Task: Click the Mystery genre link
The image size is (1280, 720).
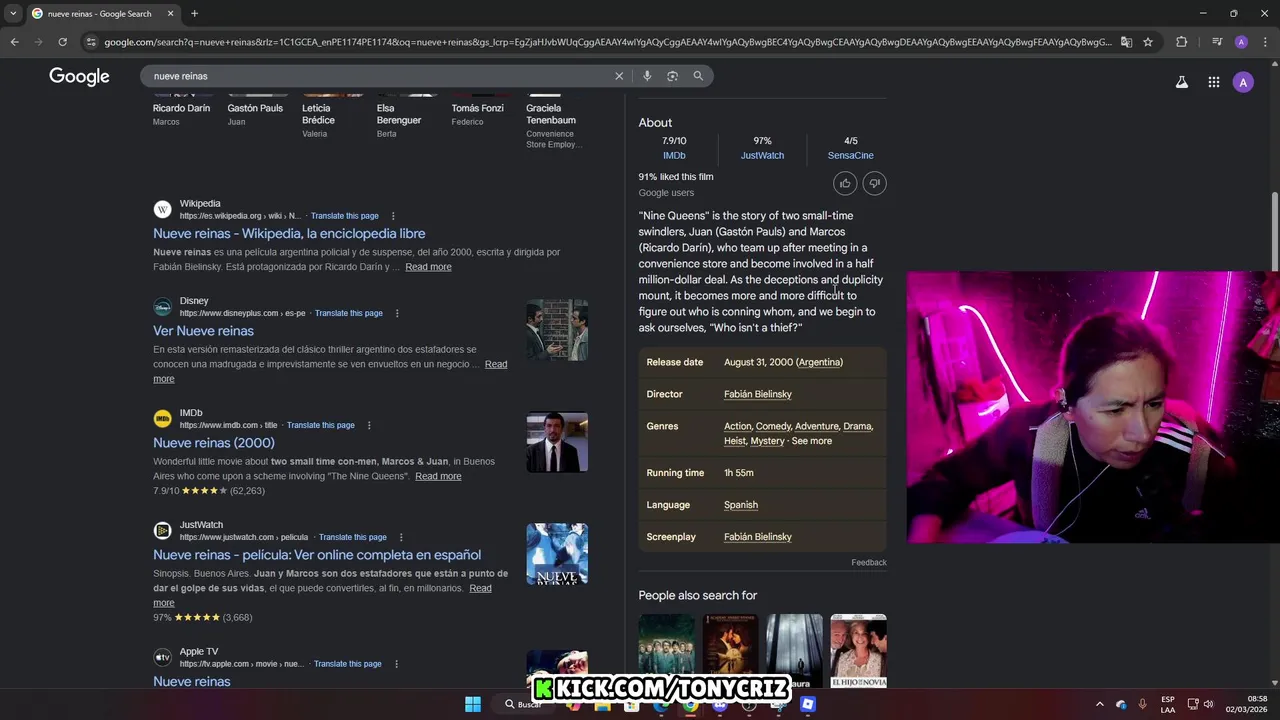Action: [767, 441]
